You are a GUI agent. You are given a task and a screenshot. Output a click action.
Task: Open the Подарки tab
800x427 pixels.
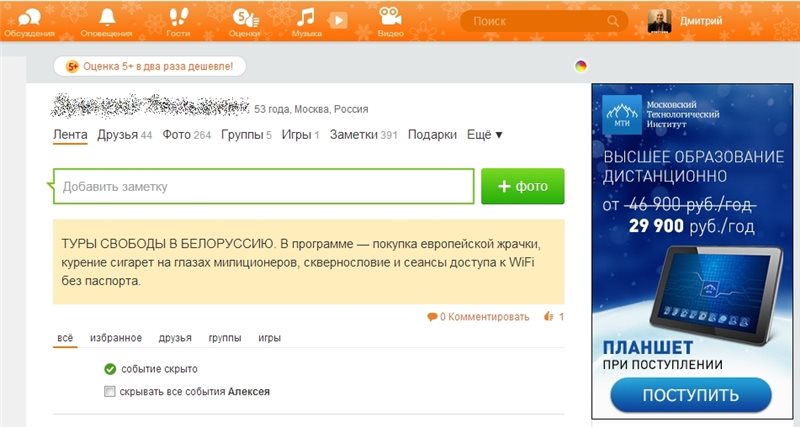(x=432, y=135)
